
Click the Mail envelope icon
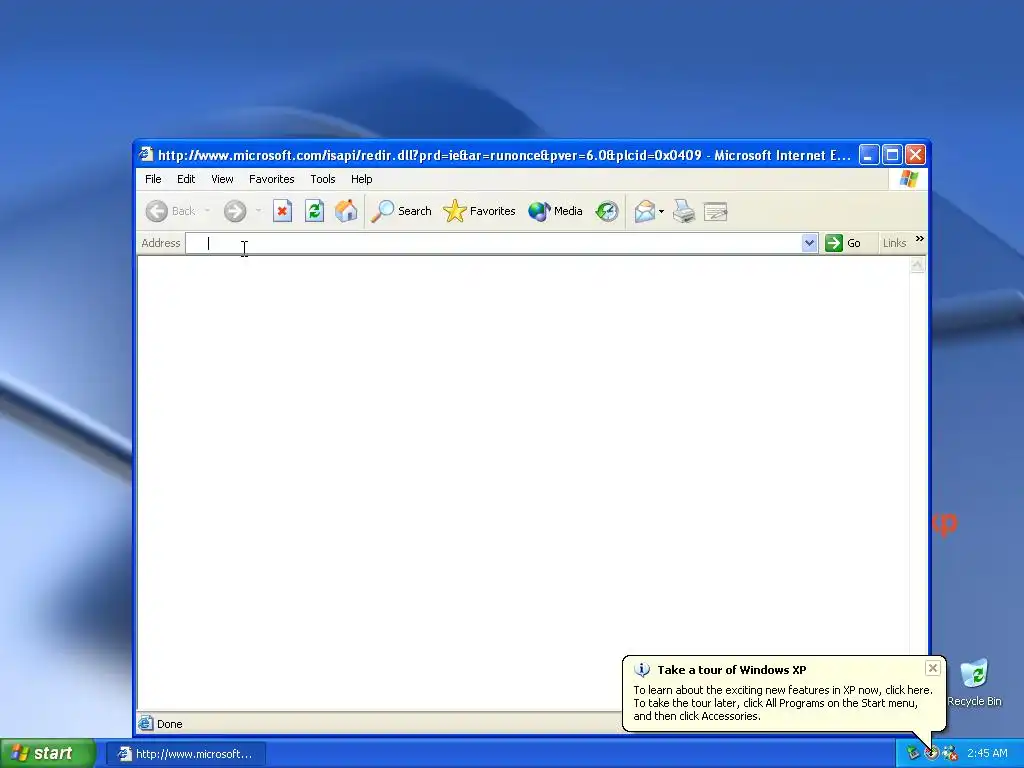tap(645, 211)
